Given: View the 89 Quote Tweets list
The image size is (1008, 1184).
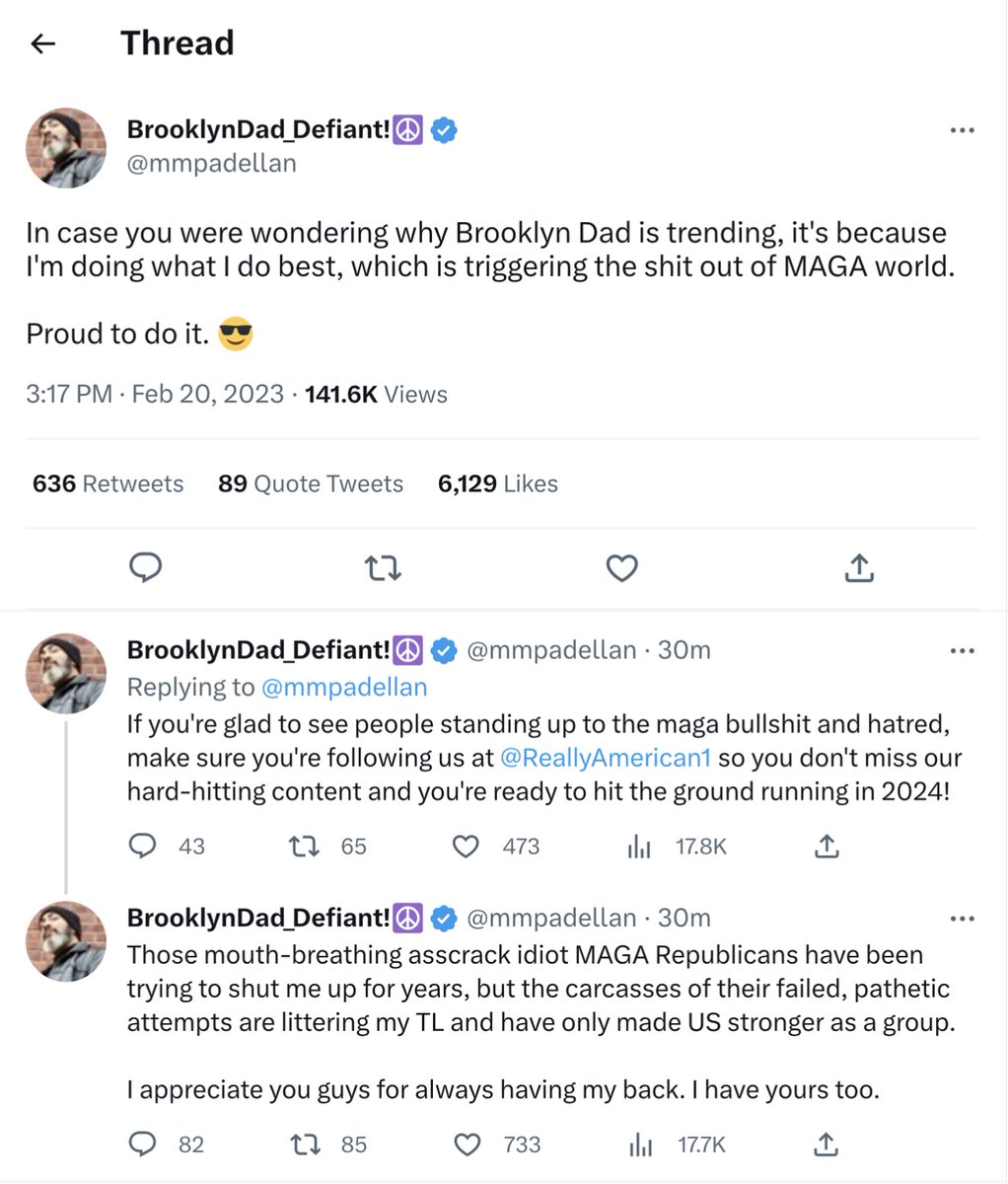Looking at the screenshot, I should [x=311, y=483].
